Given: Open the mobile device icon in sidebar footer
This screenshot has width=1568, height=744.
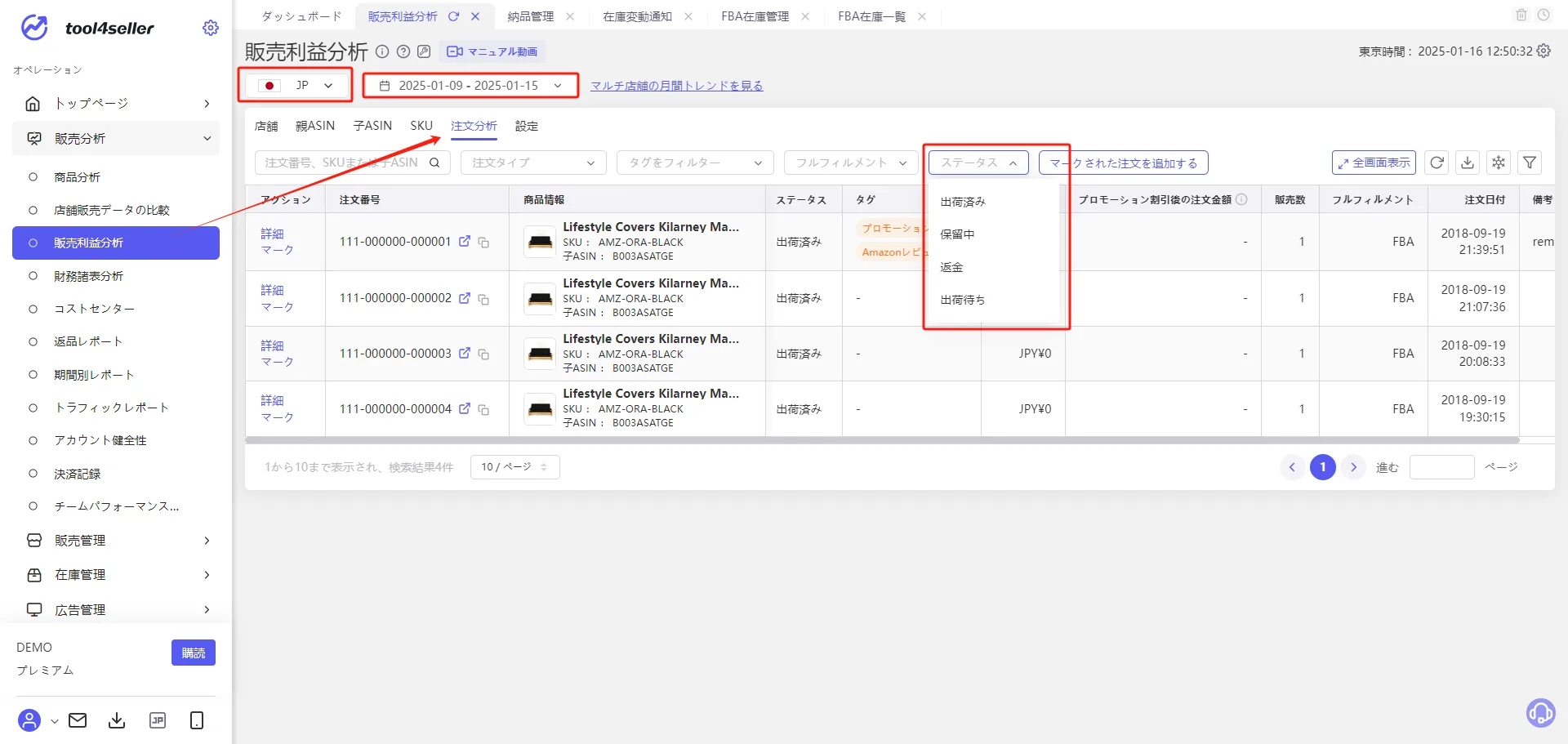Looking at the screenshot, I should [197, 720].
